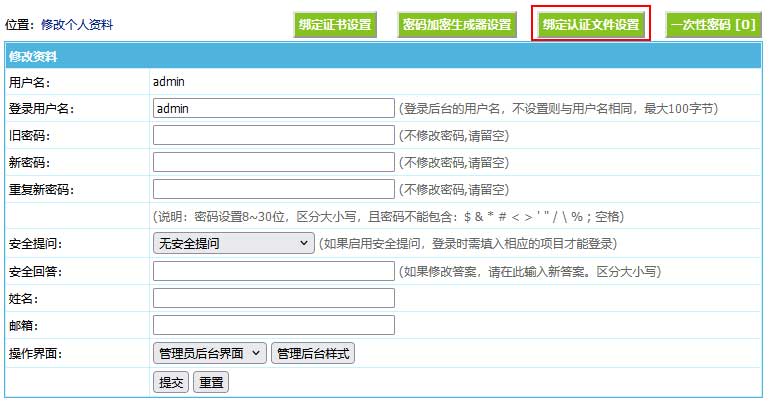Click the 姓名 input field
Screen dimensions: 770x412
click(x=273, y=298)
